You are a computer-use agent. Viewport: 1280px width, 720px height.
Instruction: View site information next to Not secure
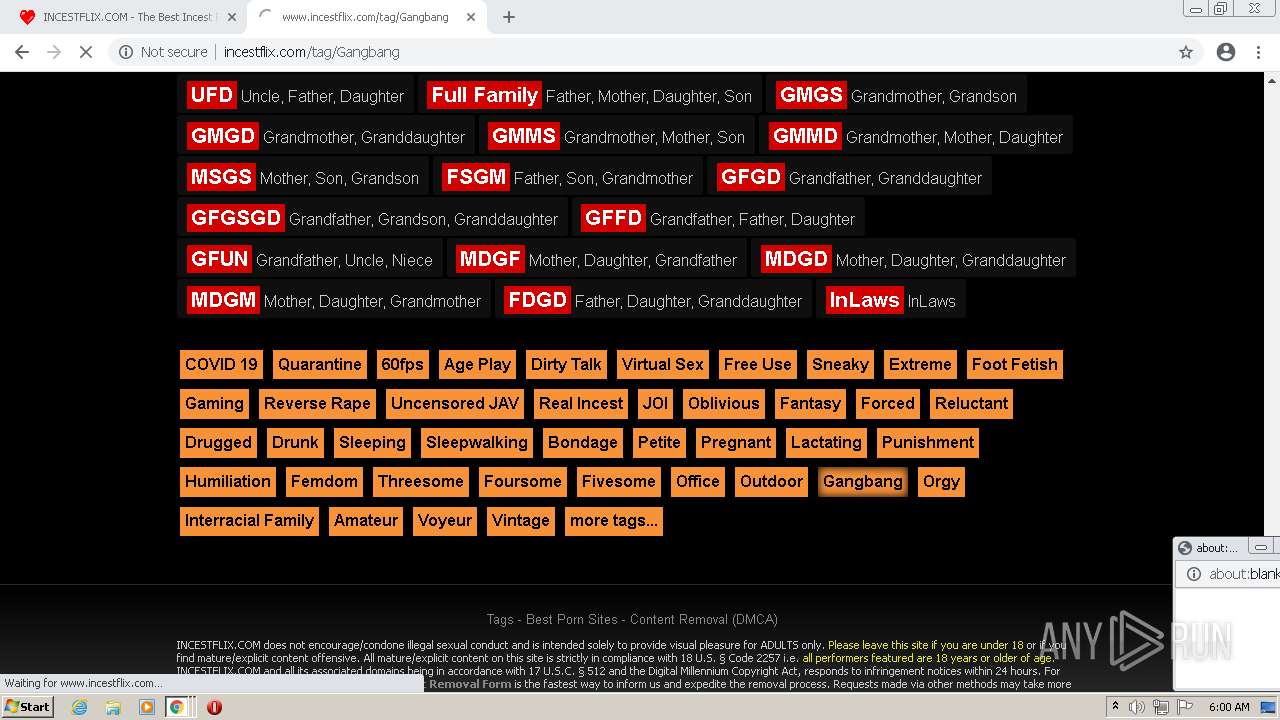pos(126,52)
